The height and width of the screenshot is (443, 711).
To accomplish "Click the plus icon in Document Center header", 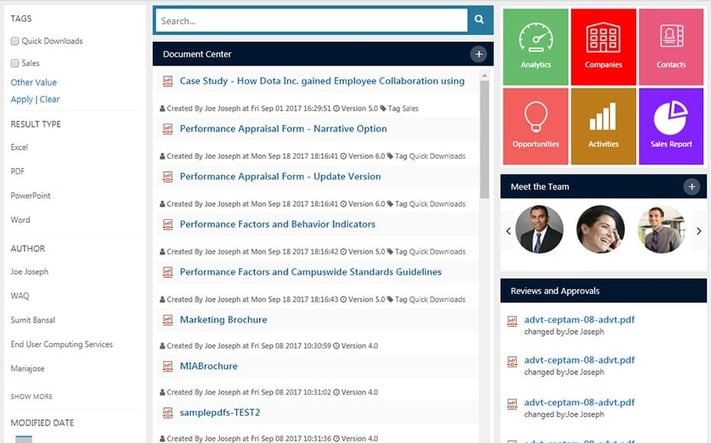I will (x=478, y=54).
